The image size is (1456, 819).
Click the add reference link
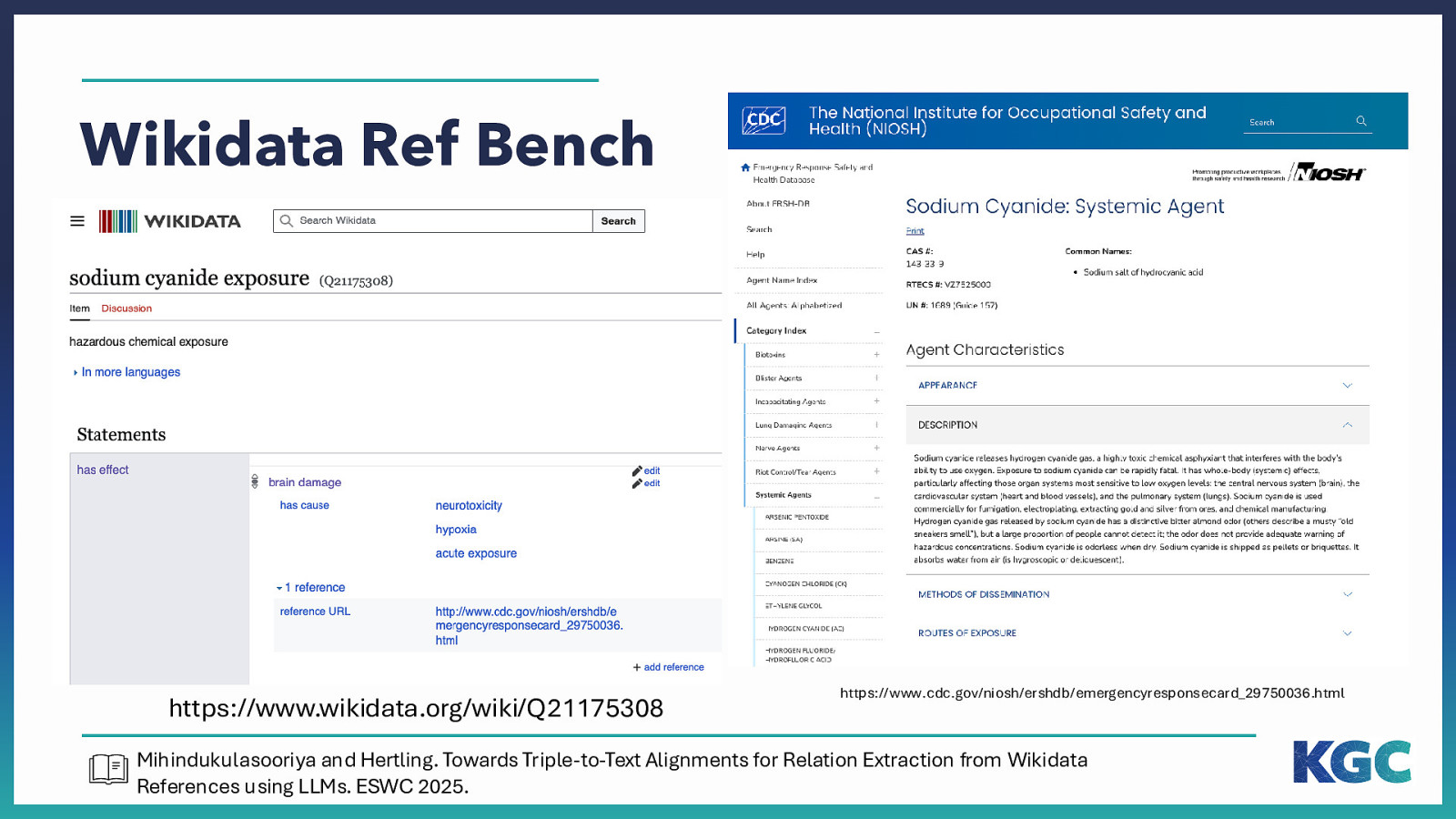[674, 667]
